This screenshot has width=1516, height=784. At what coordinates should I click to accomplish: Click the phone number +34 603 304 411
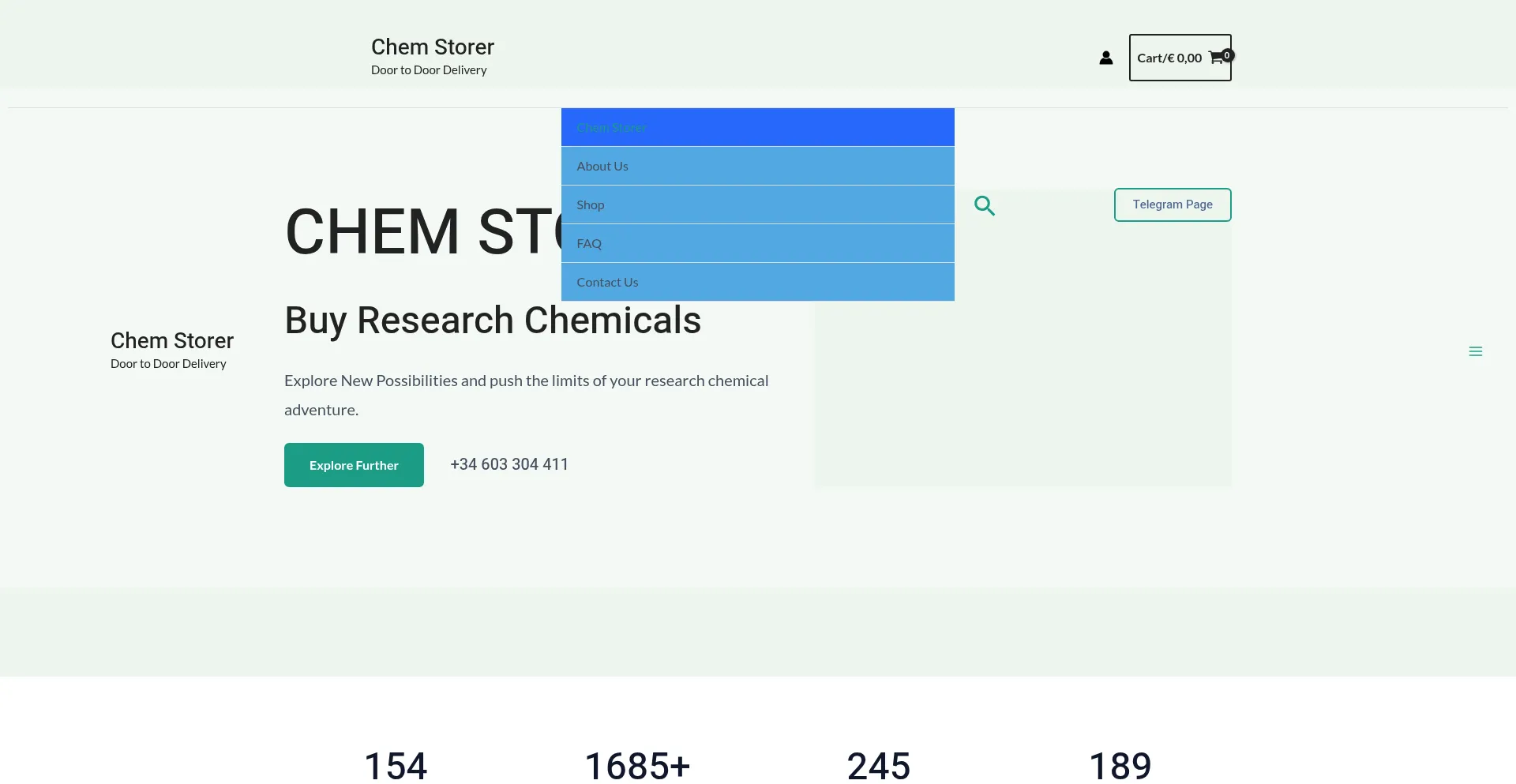click(509, 464)
